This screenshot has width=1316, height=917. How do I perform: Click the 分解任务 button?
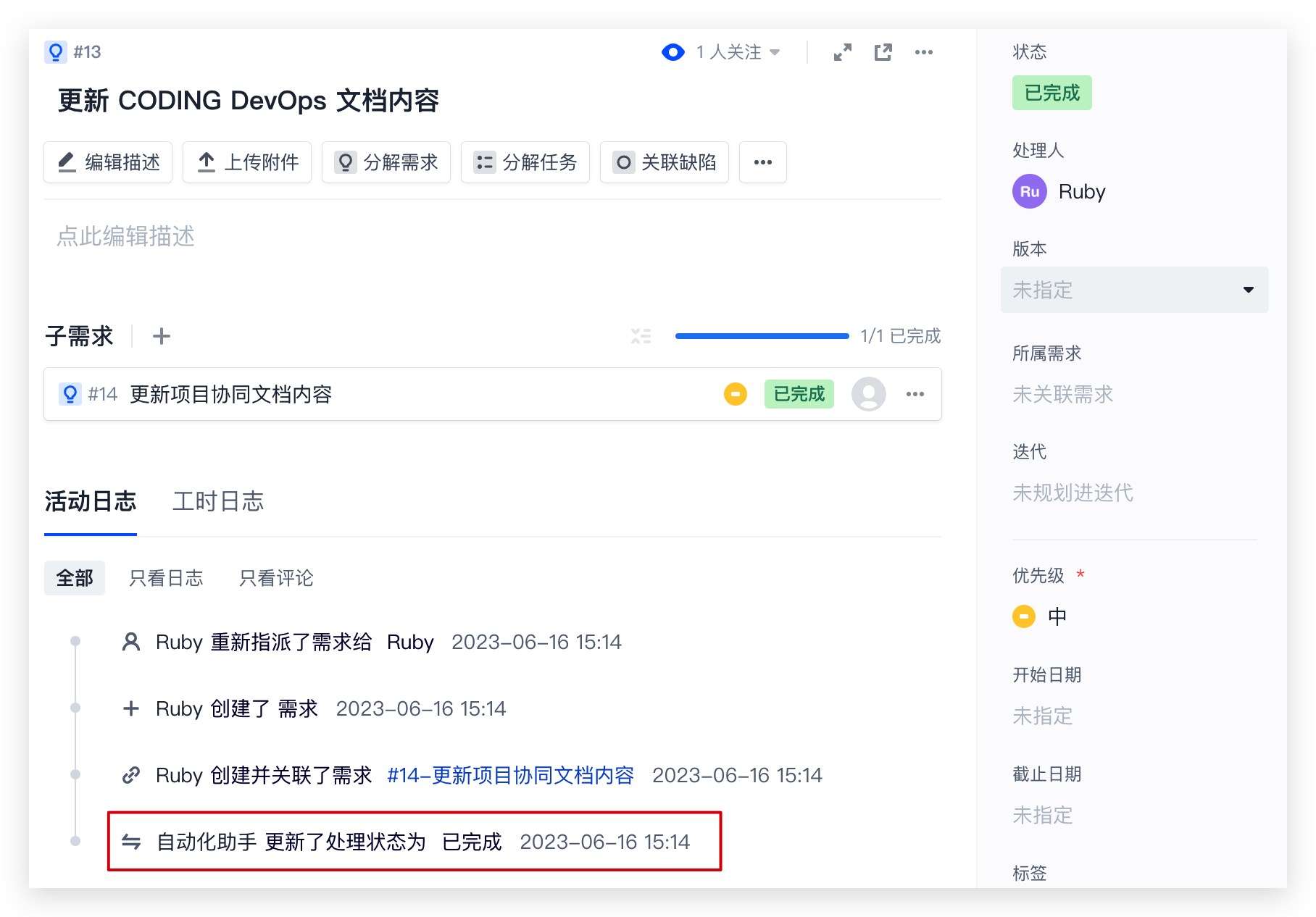(525, 162)
